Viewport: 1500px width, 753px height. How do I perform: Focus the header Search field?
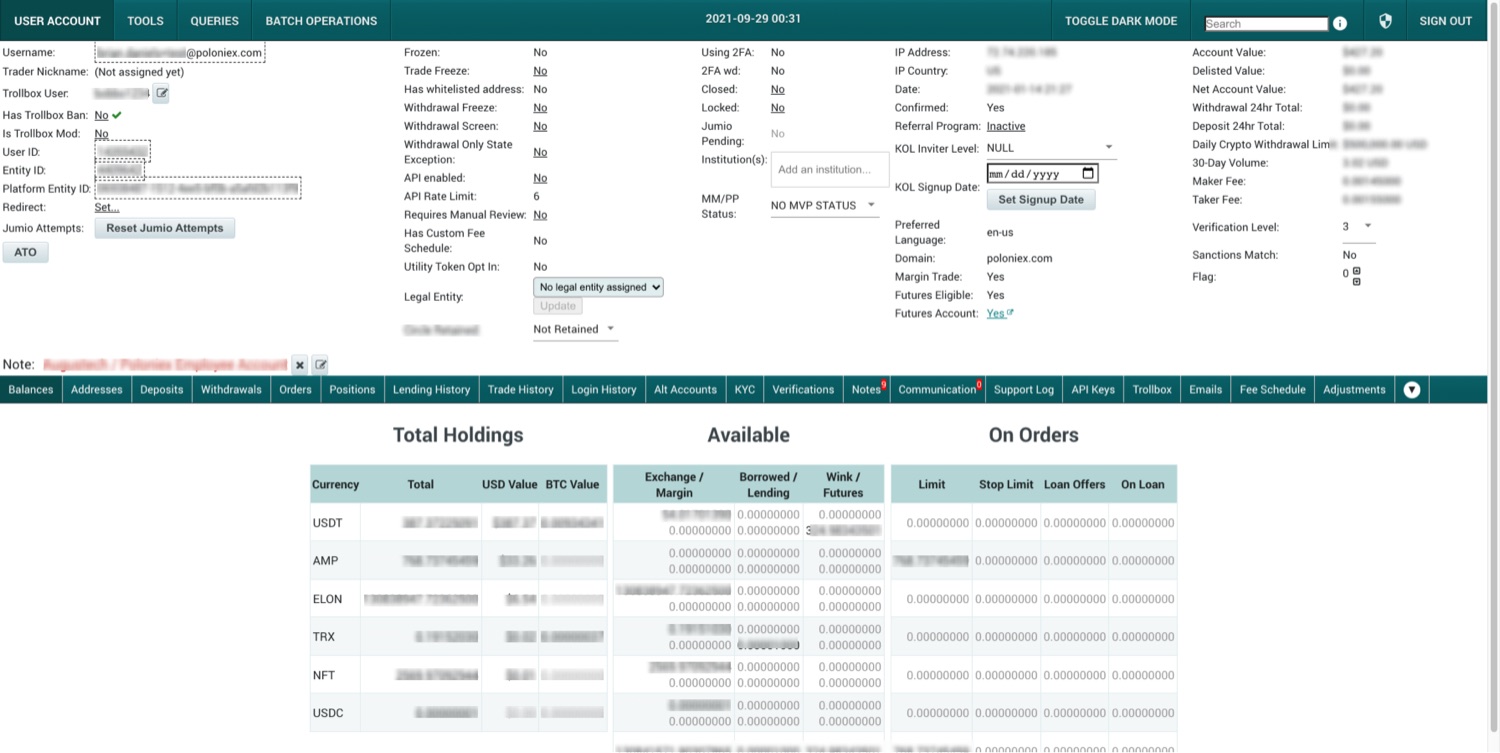tap(1266, 23)
